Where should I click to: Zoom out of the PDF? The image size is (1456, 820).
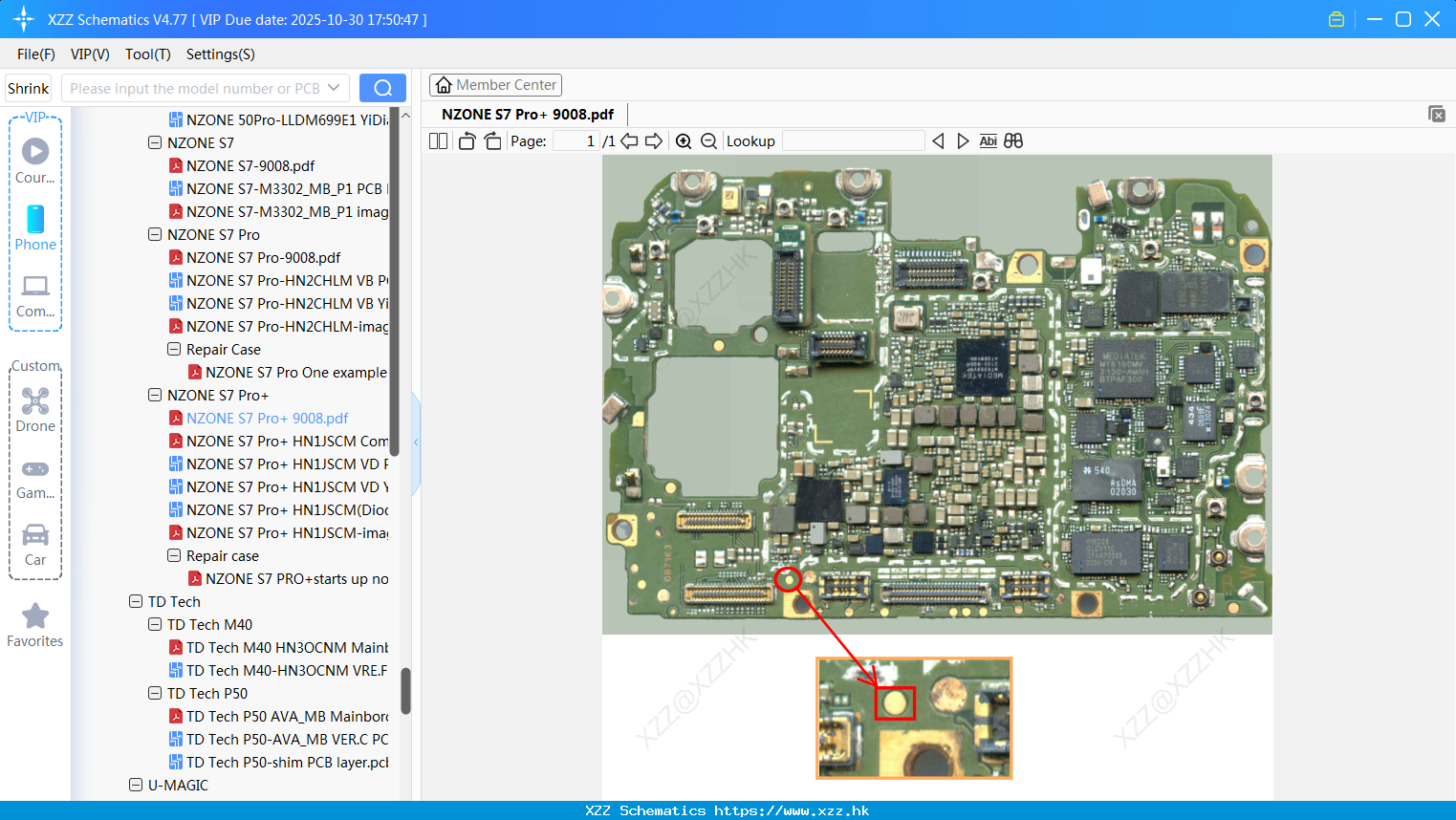[x=708, y=141]
